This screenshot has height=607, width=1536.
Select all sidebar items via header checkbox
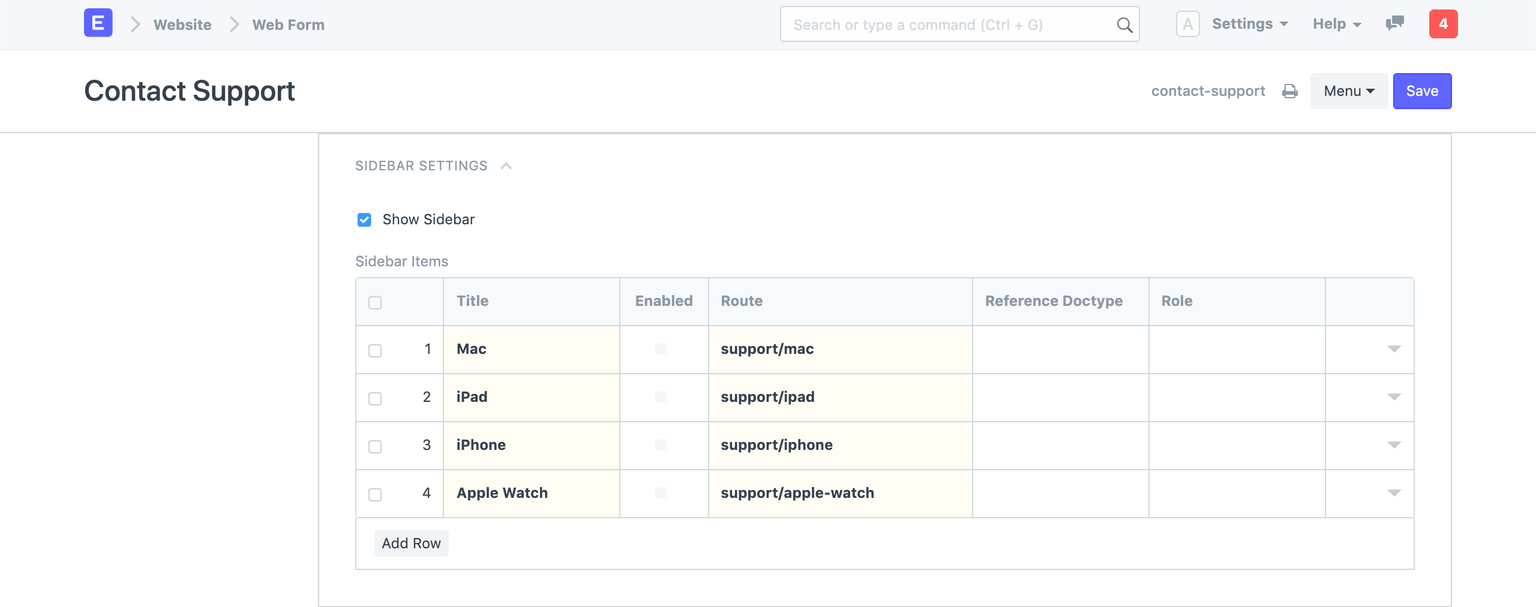pos(375,301)
